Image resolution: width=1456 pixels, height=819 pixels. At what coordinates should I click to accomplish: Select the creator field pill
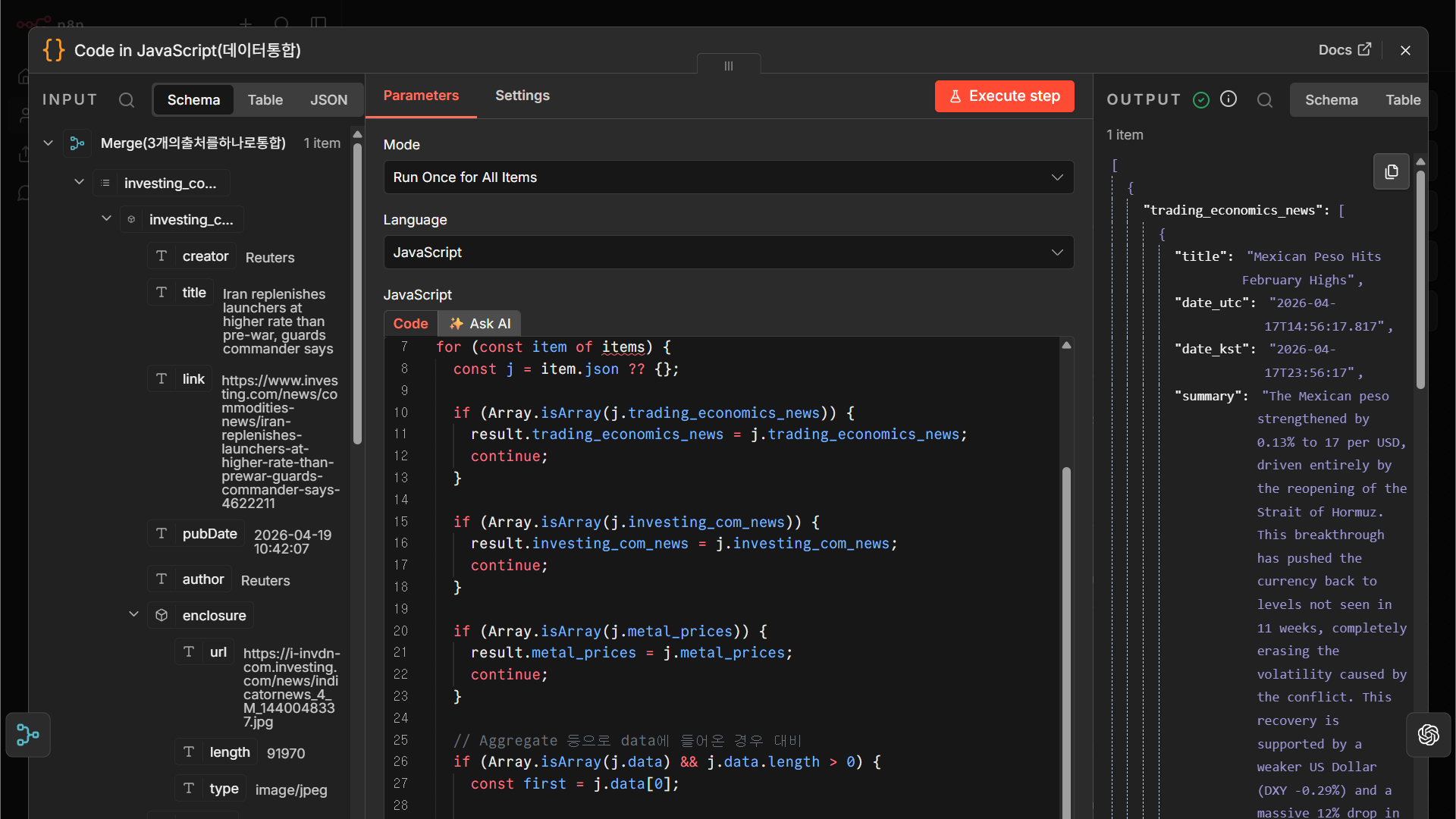point(192,256)
